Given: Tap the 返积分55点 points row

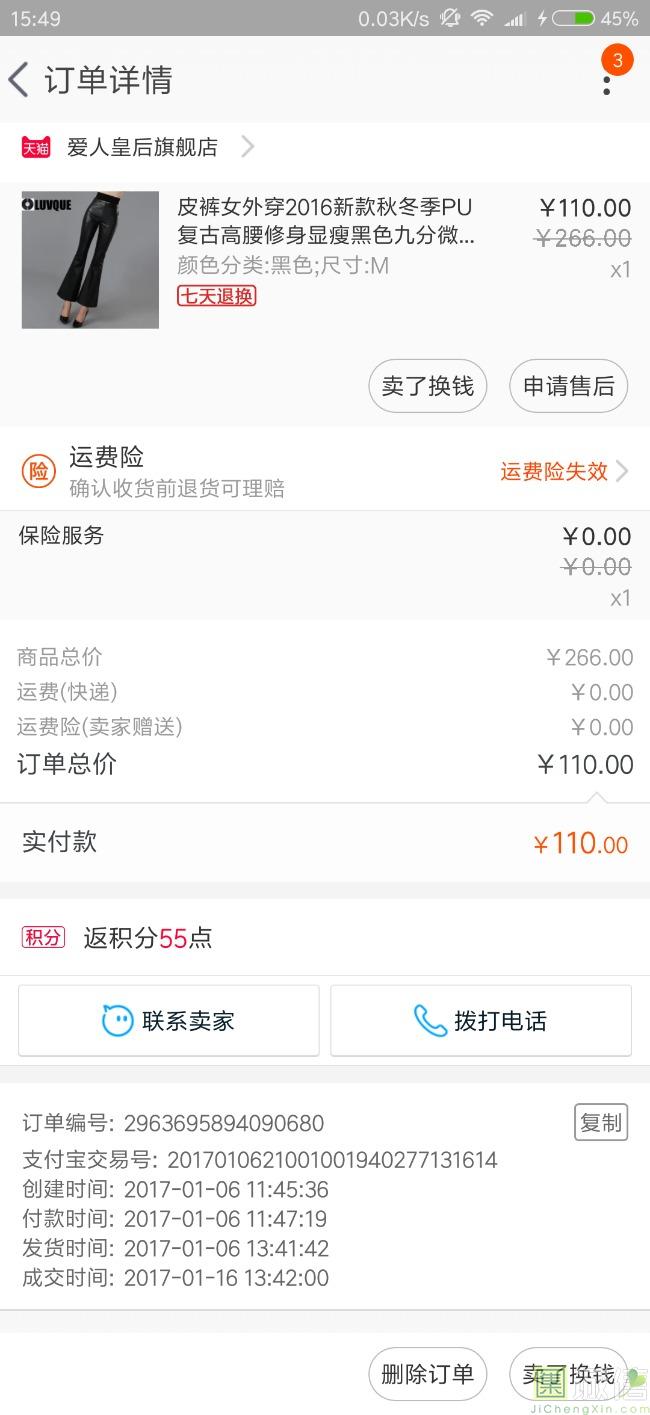Looking at the screenshot, I should coord(148,938).
